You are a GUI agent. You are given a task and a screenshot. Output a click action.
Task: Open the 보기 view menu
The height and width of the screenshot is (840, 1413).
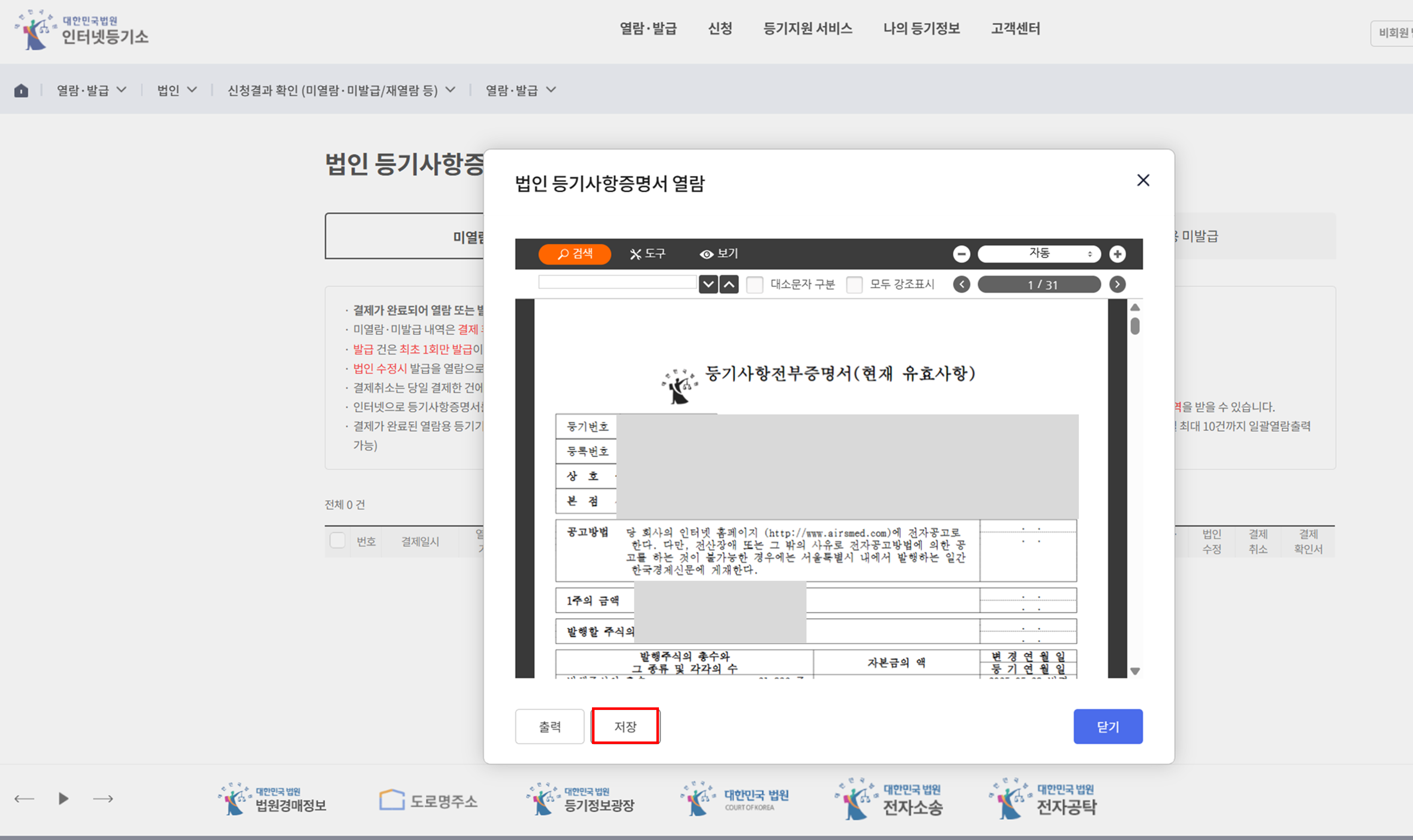point(719,253)
